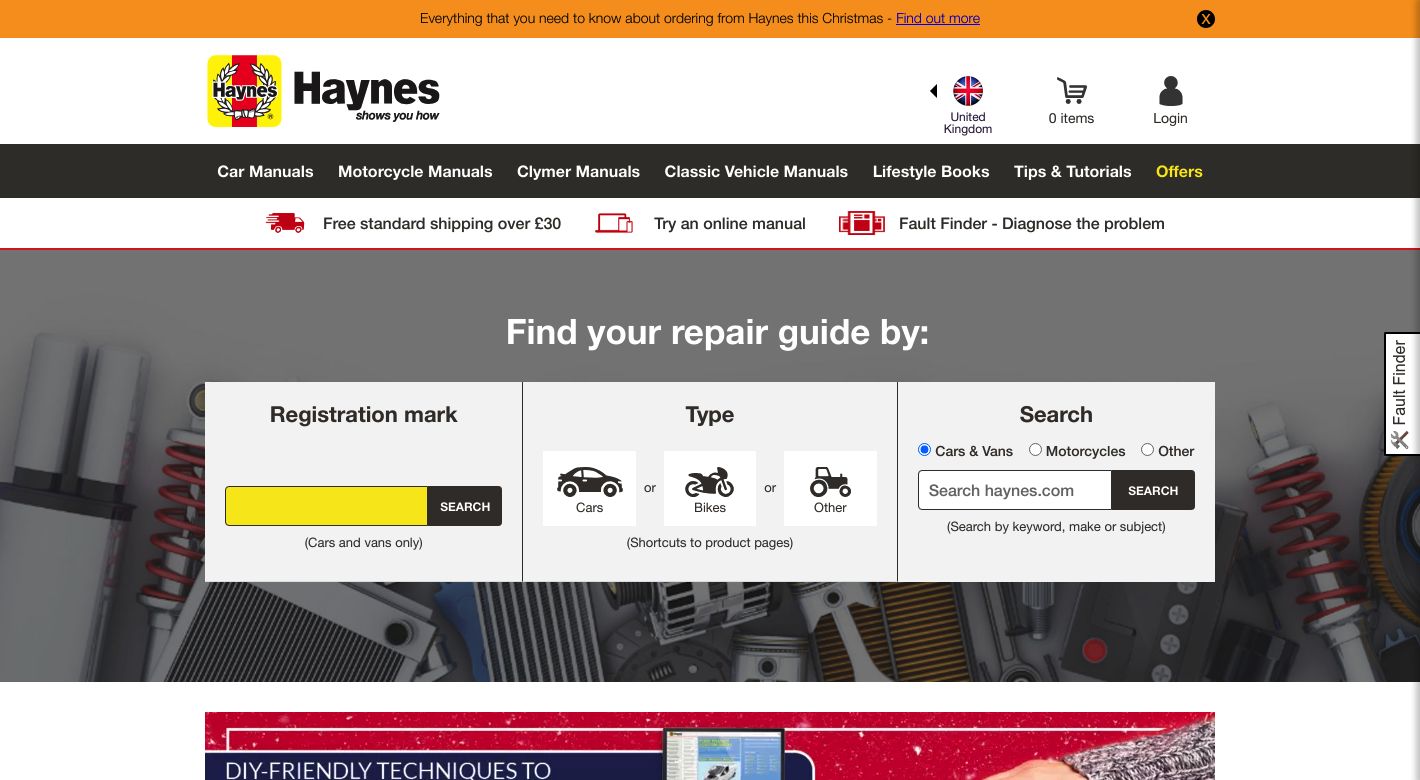
Task: Select the Other radio button
Action: [1147, 450]
